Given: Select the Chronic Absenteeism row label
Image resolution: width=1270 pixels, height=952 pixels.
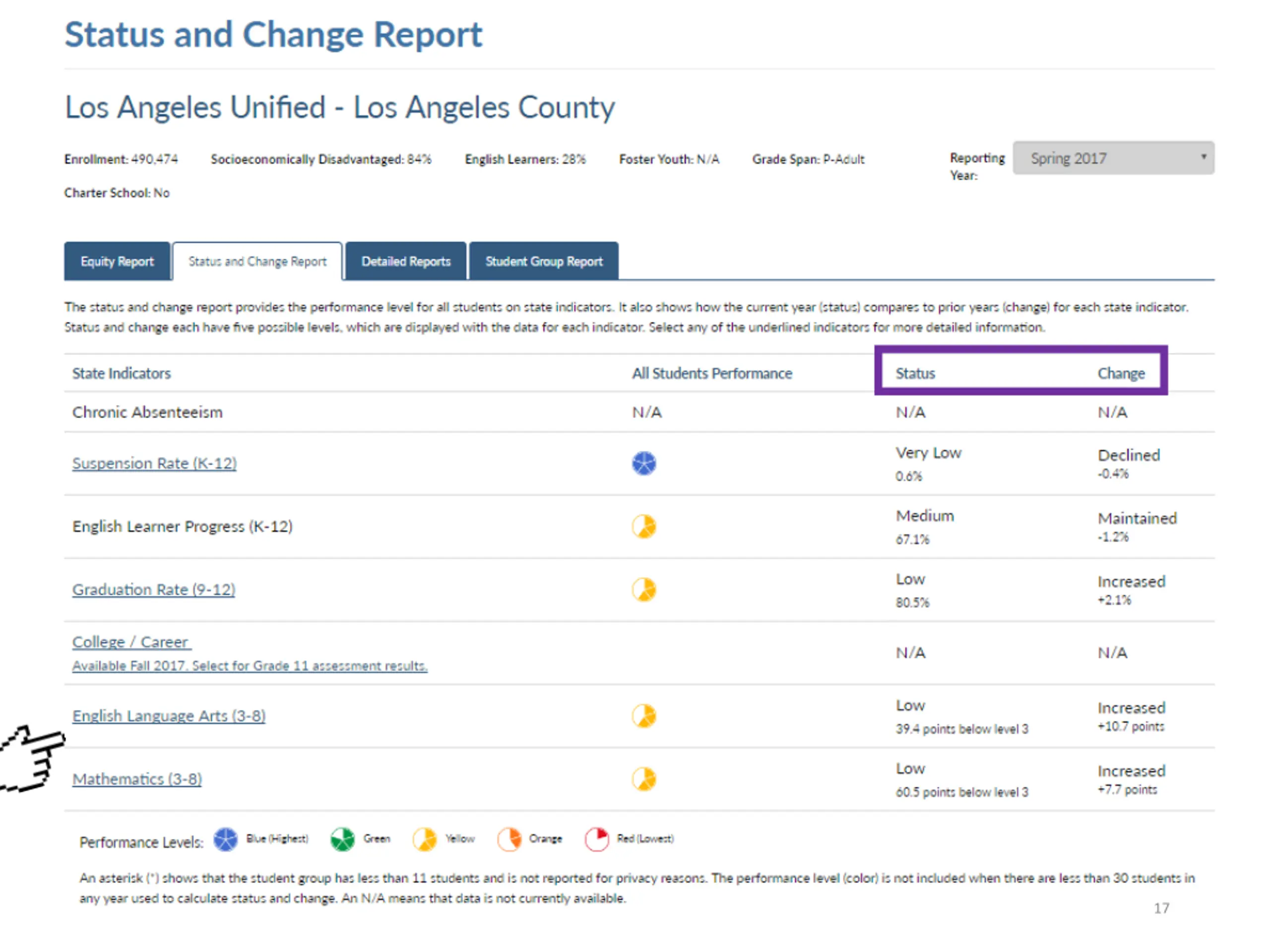Looking at the screenshot, I should pyautogui.click(x=147, y=412).
